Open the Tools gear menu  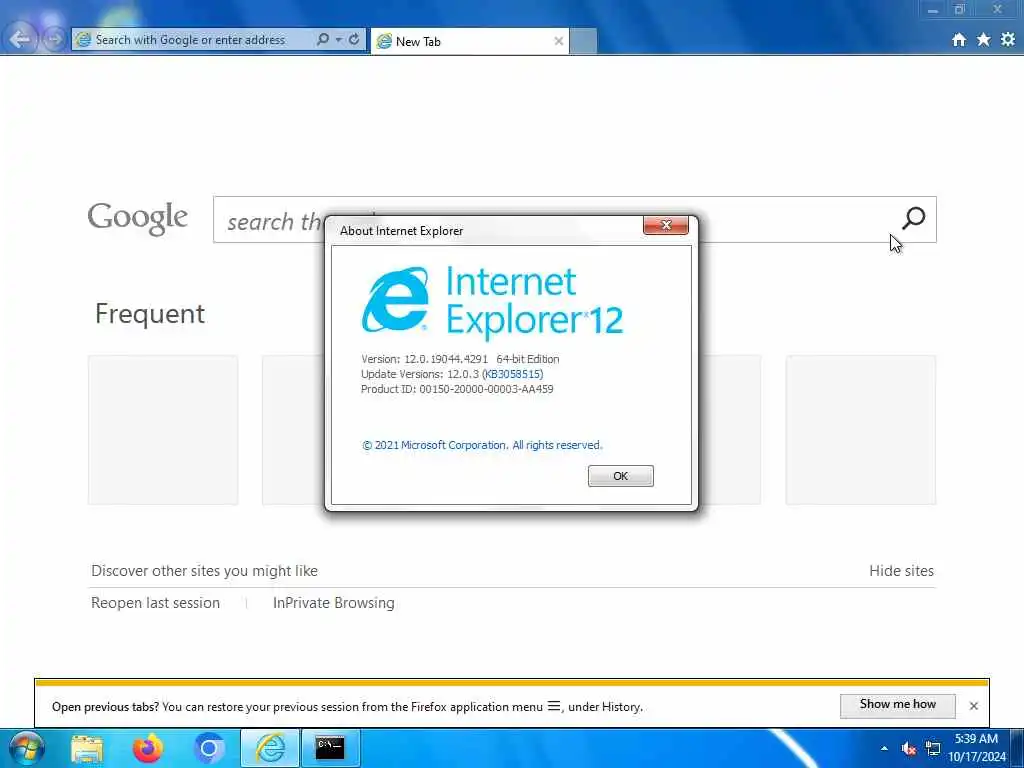coord(1008,40)
